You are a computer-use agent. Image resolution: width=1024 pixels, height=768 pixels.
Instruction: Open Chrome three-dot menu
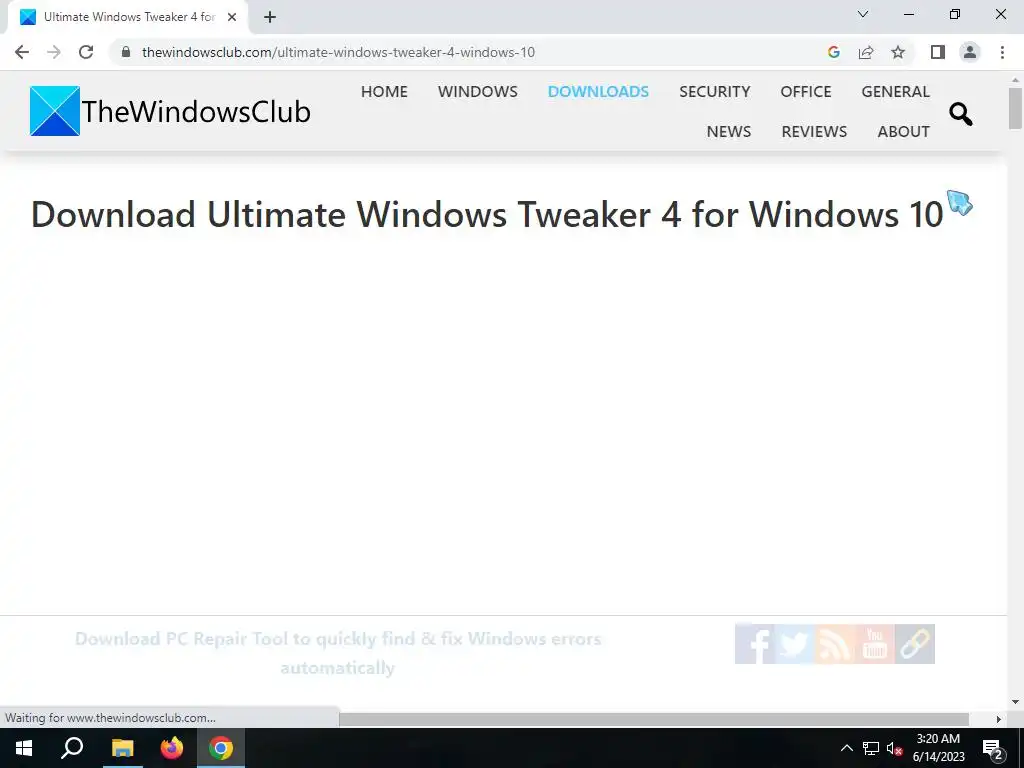click(x=1002, y=52)
